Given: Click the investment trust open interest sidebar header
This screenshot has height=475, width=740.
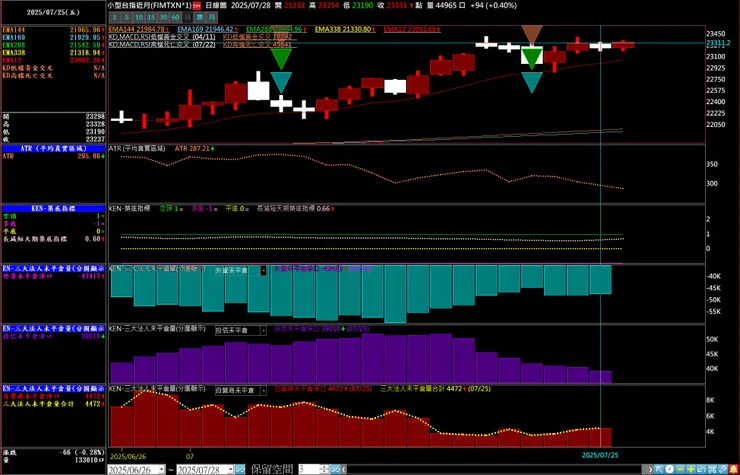Looking at the screenshot, I should click(x=53, y=328).
